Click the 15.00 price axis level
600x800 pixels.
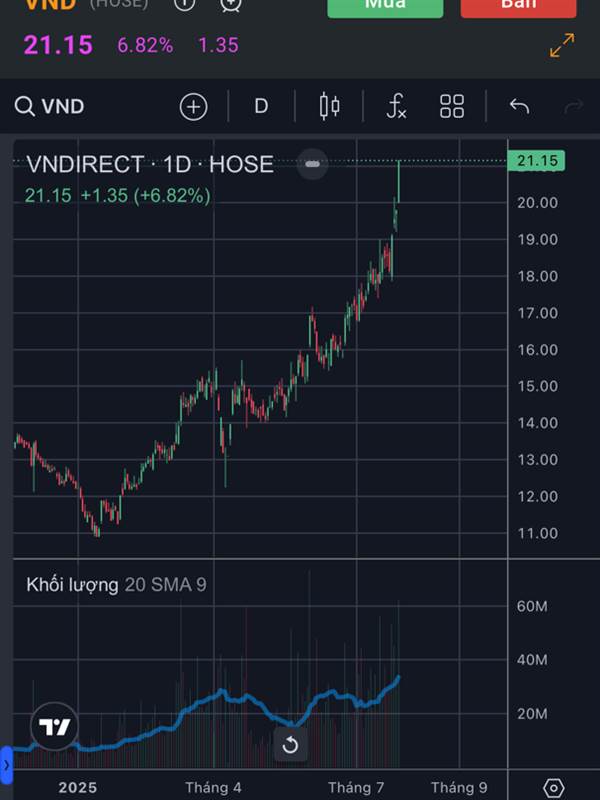(x=538, y=386)
